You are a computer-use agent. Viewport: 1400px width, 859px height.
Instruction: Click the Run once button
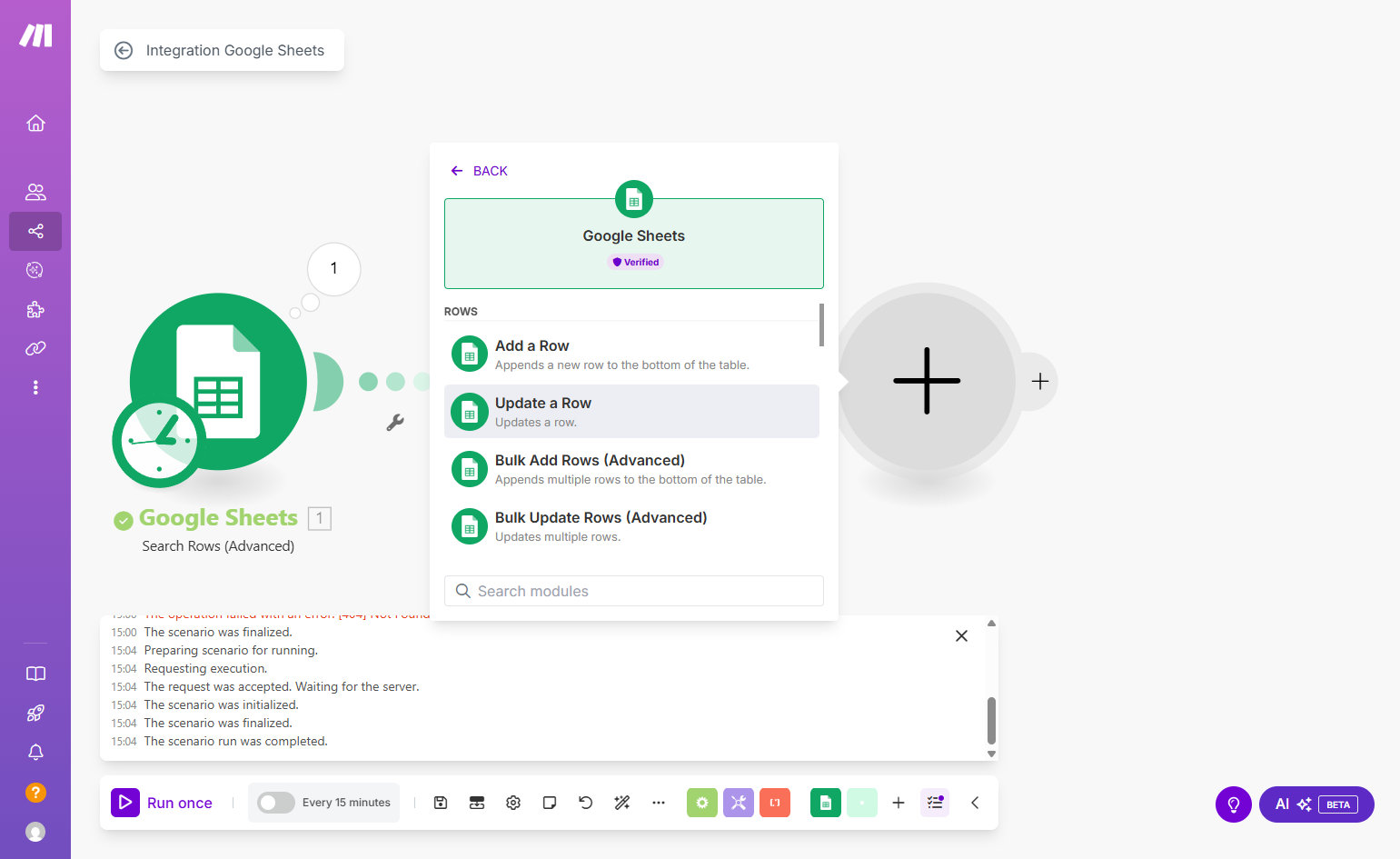tap(163, 803)
